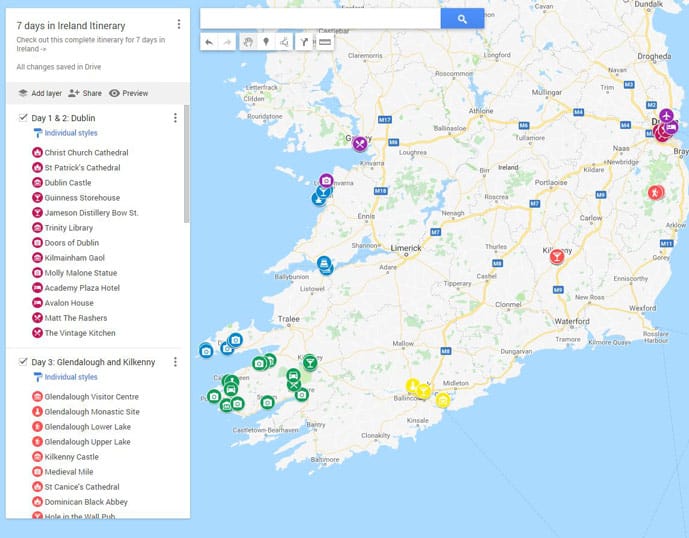Select St Patrick's Cathedral in list
This screenshot has height=538, width=689.
(76, 167)
